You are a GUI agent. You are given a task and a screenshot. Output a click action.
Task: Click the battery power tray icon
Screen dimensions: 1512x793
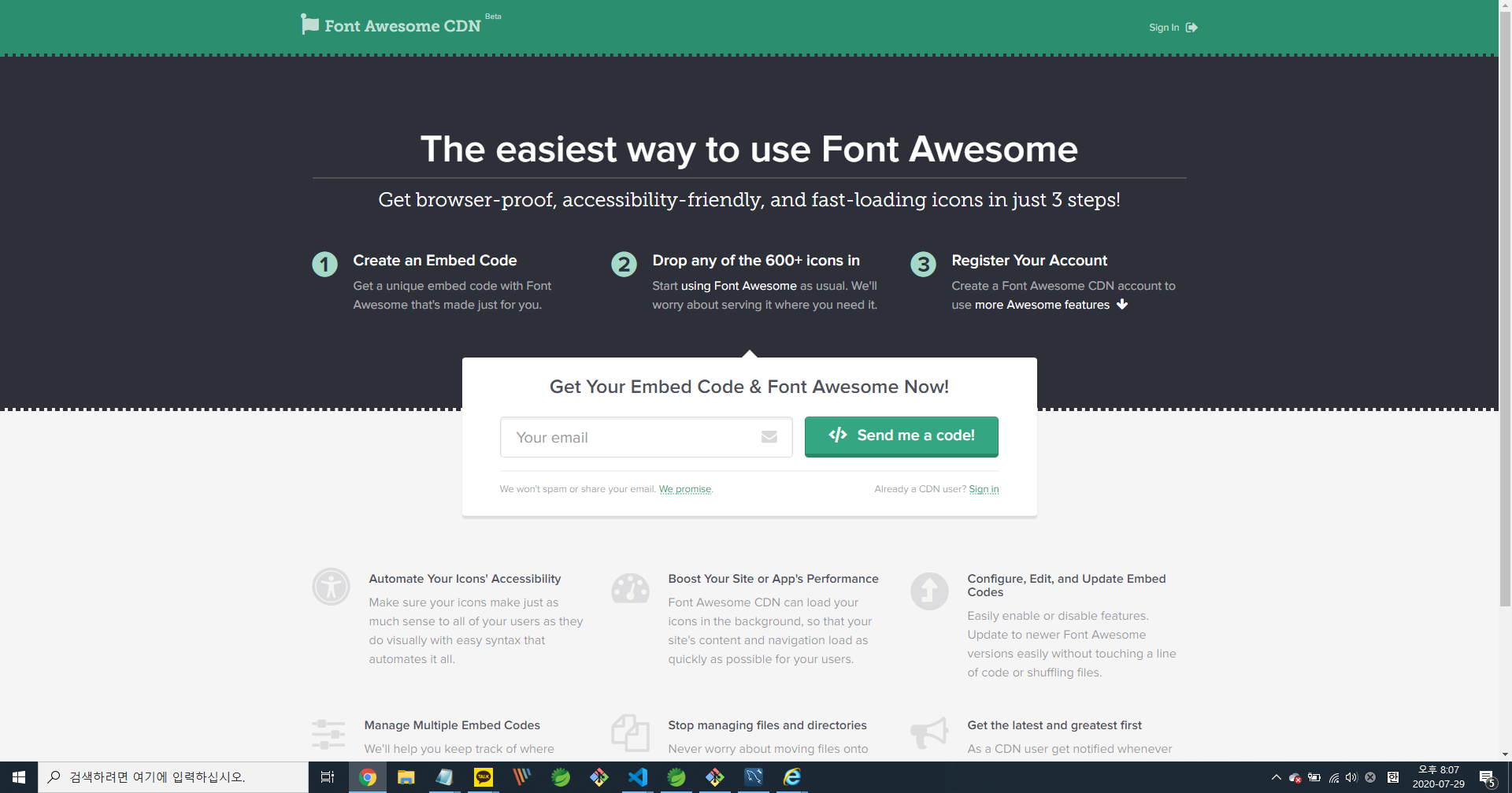1314,777
